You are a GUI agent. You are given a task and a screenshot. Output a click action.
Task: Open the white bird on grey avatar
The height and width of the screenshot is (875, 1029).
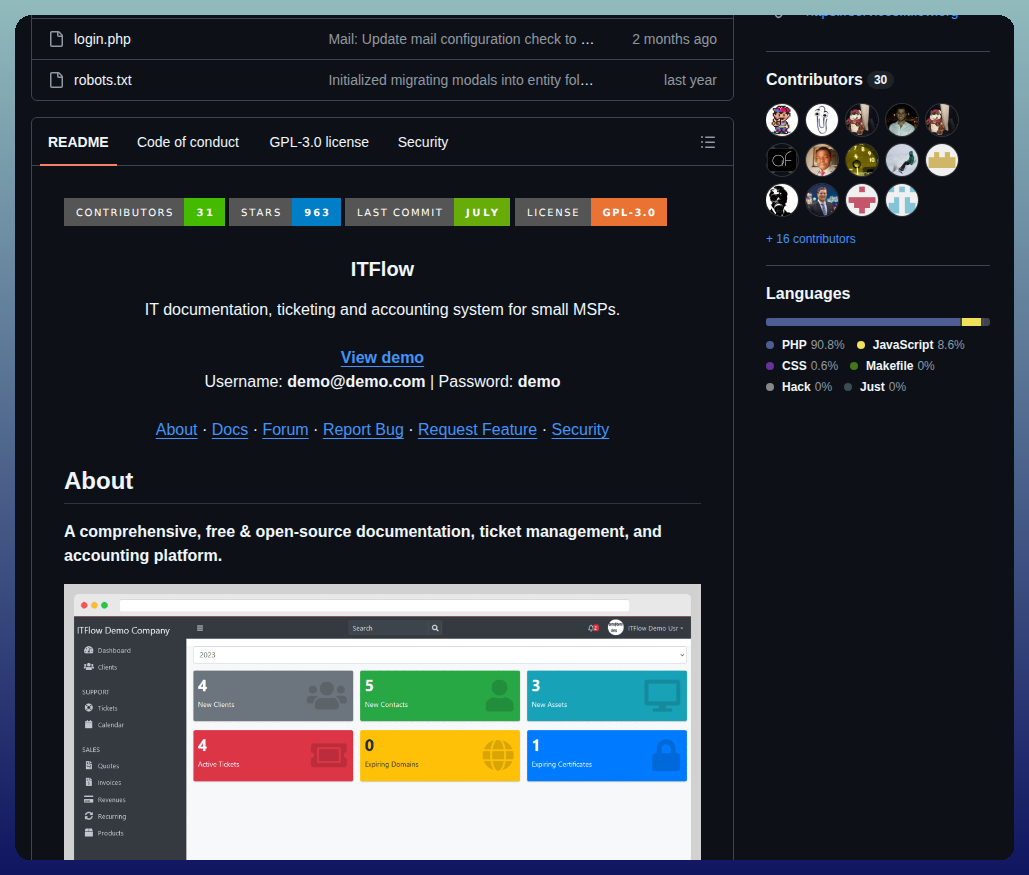point(902,160)
